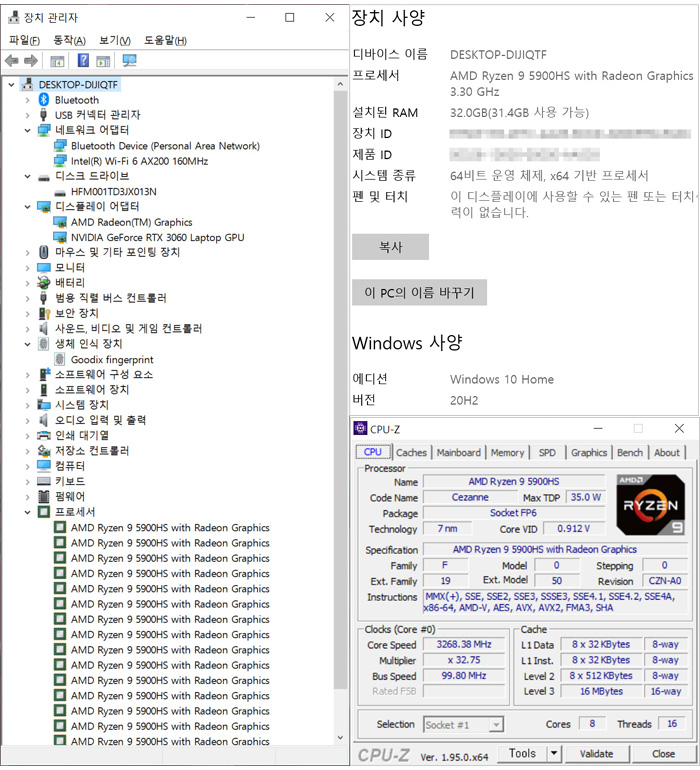Click the Core Speed value 3268.38 MHz
Viewport: 700px width, 770px height.
pyautogui.click(x=464, y=644)
